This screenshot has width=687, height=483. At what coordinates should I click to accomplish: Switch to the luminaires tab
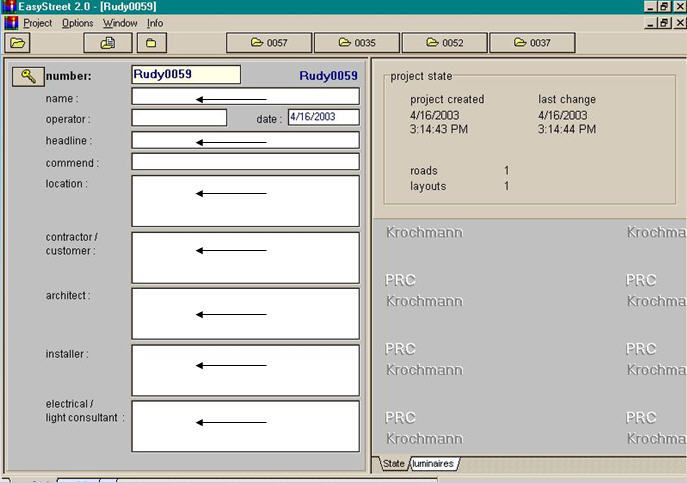coord(433,464)
